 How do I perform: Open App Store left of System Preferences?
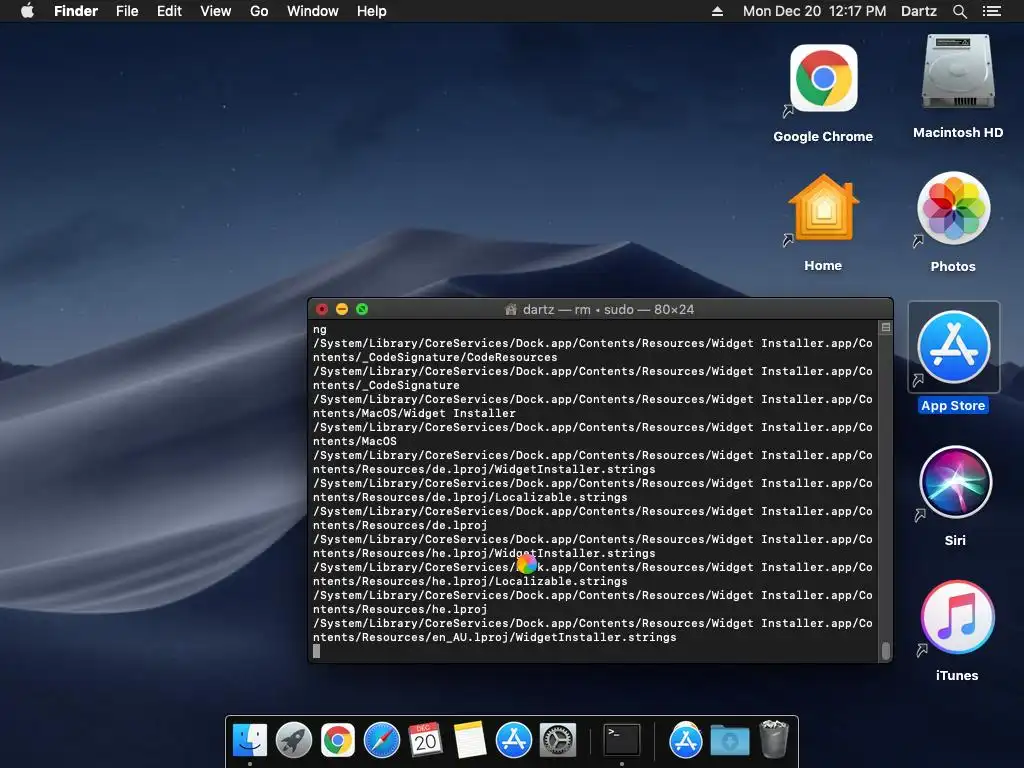pyautogui.click(x=514, y=740)
